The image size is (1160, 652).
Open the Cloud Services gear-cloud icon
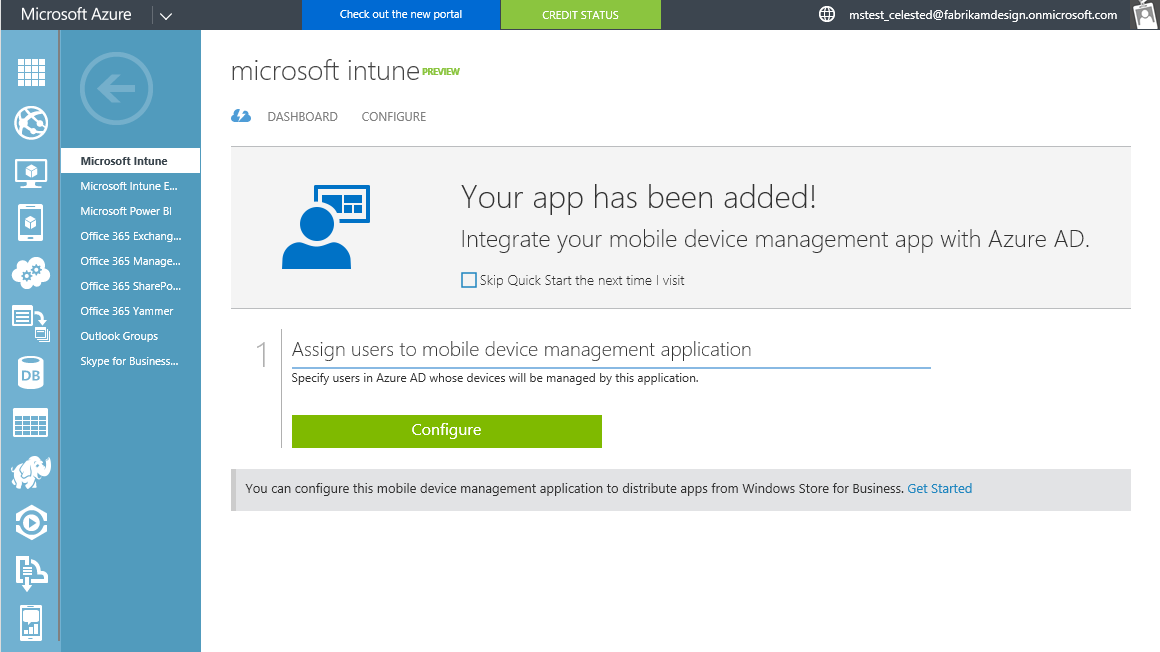pyautogui.click(x=31, y=273)
